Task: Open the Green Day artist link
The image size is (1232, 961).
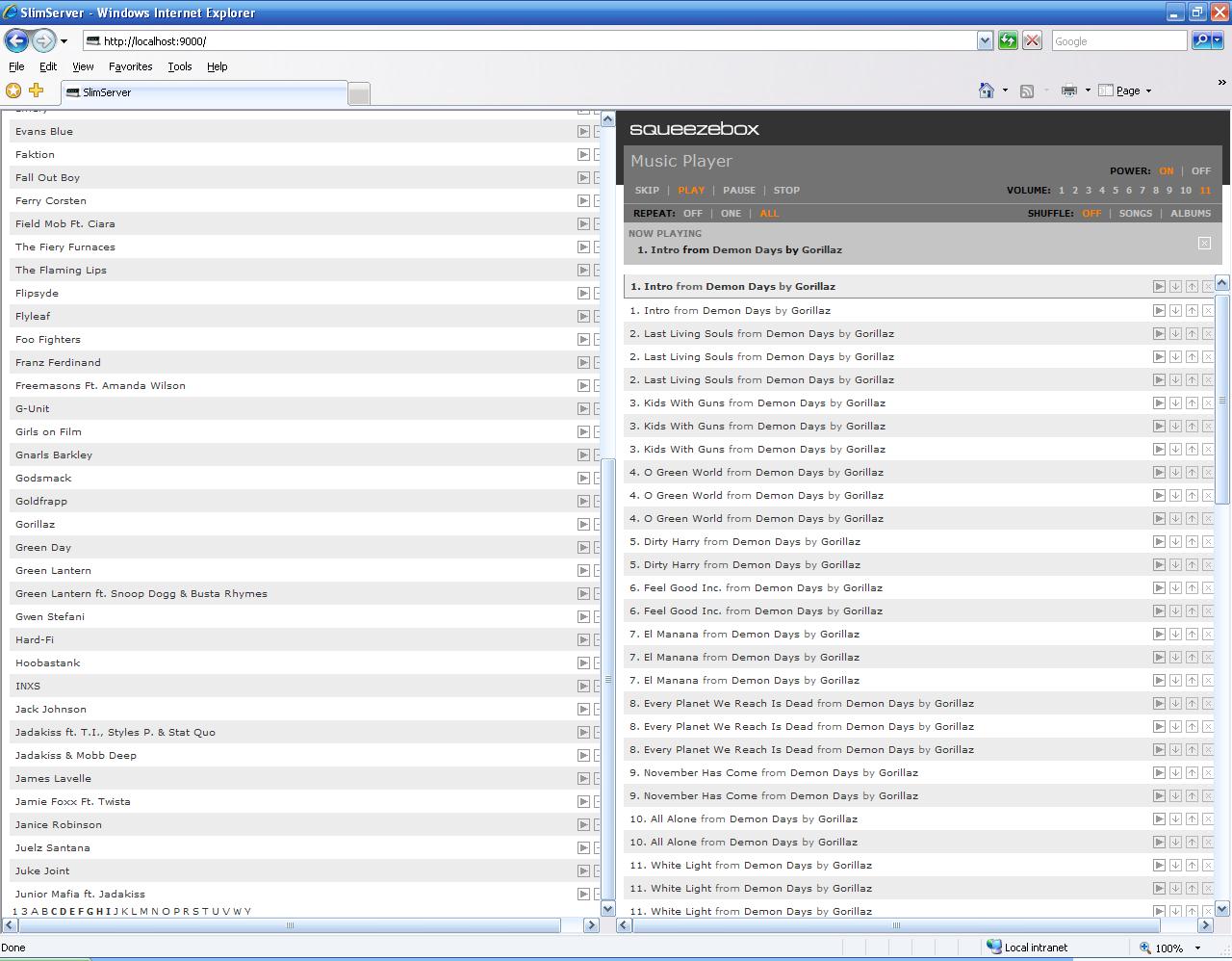Action: click(43, 547)
